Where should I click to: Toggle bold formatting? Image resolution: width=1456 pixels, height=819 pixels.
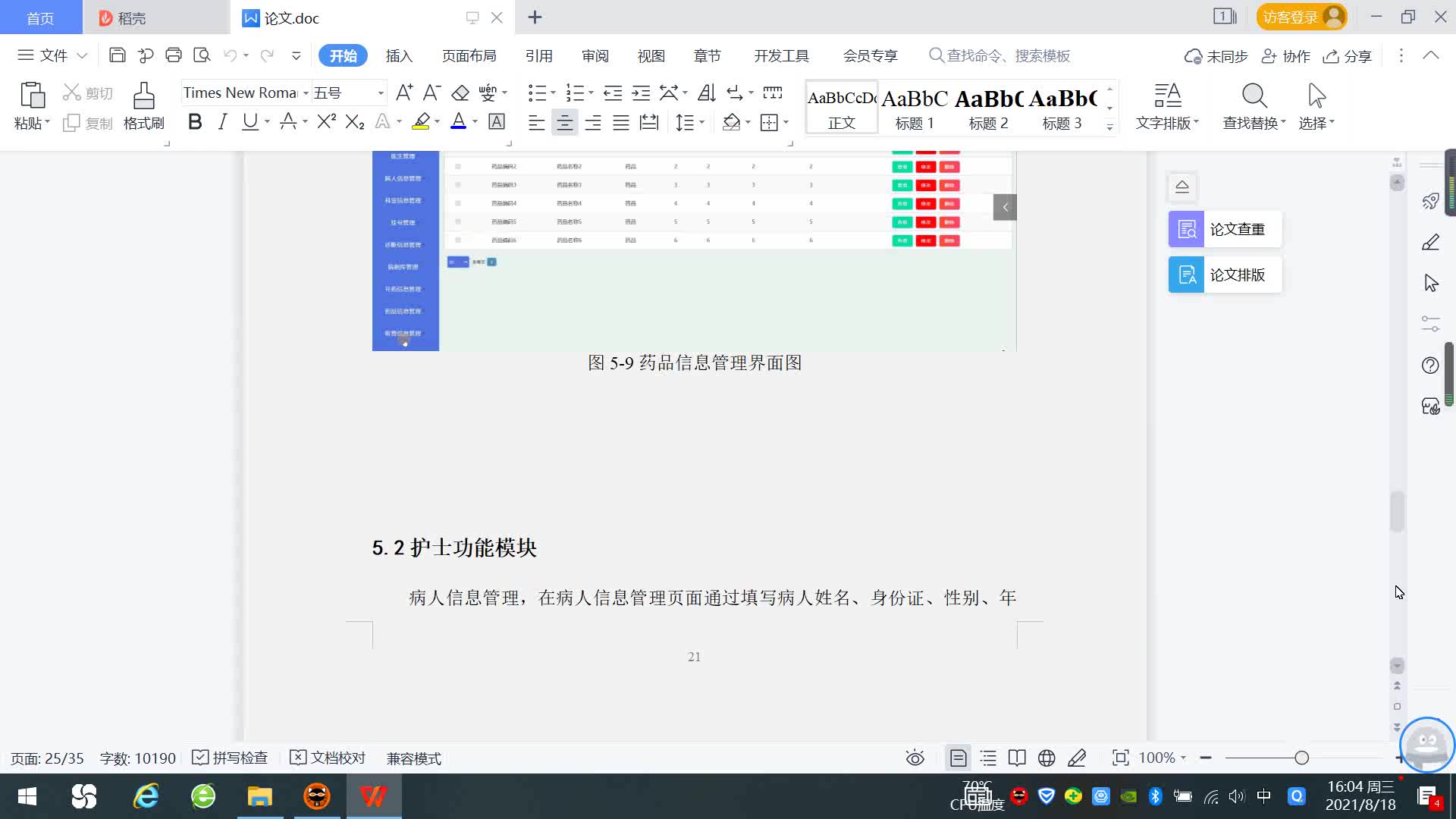(x=195, y=121)
